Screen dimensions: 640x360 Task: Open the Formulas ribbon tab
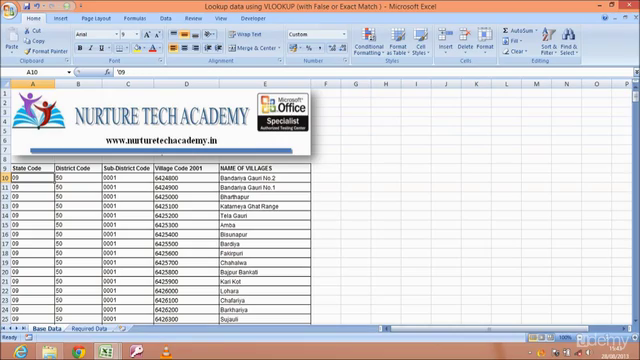[x=135, y=18]
